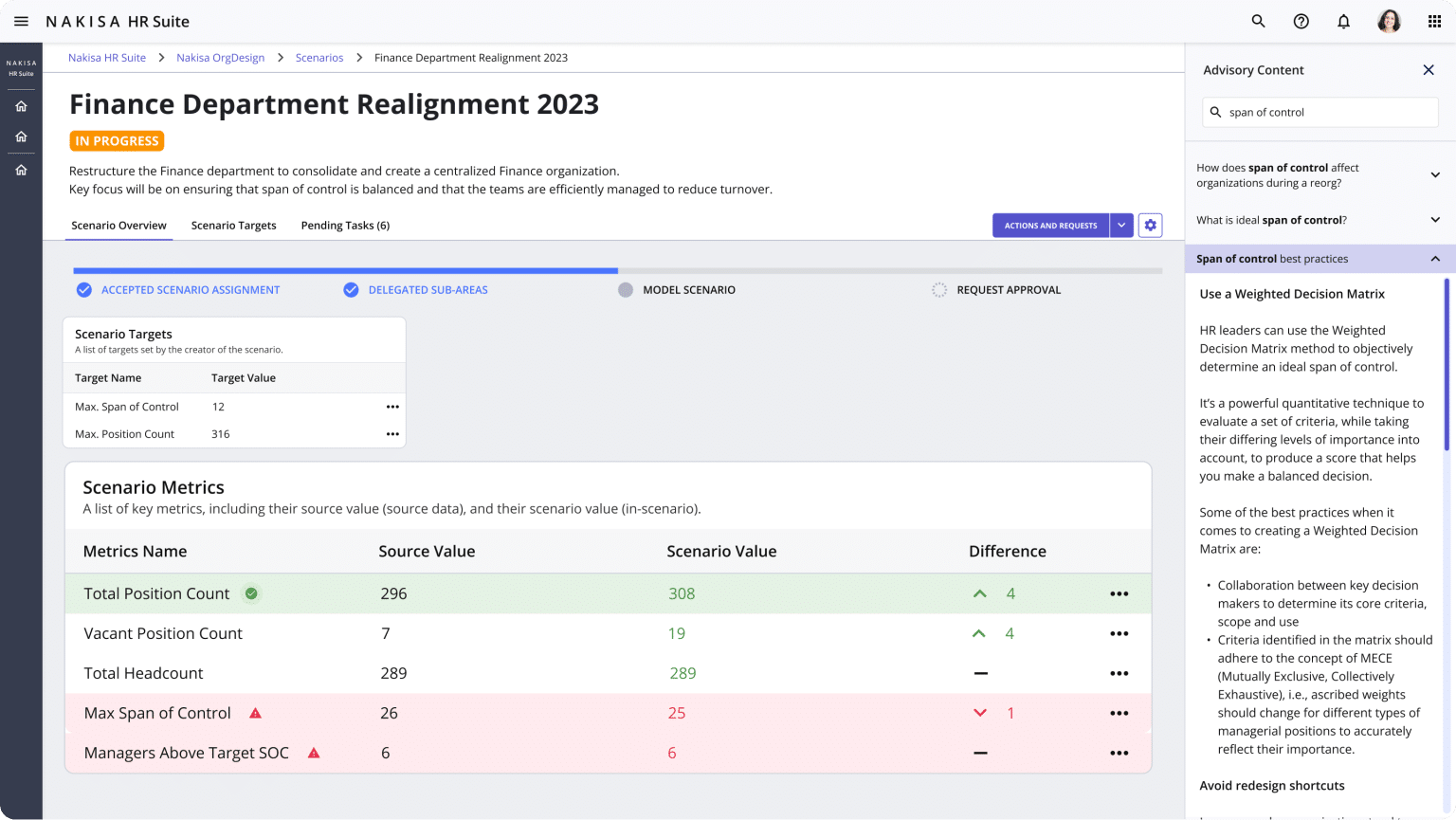This screenshot has width=1456, height=820.
Task: Click the span of control search field
Action: 1320,112
